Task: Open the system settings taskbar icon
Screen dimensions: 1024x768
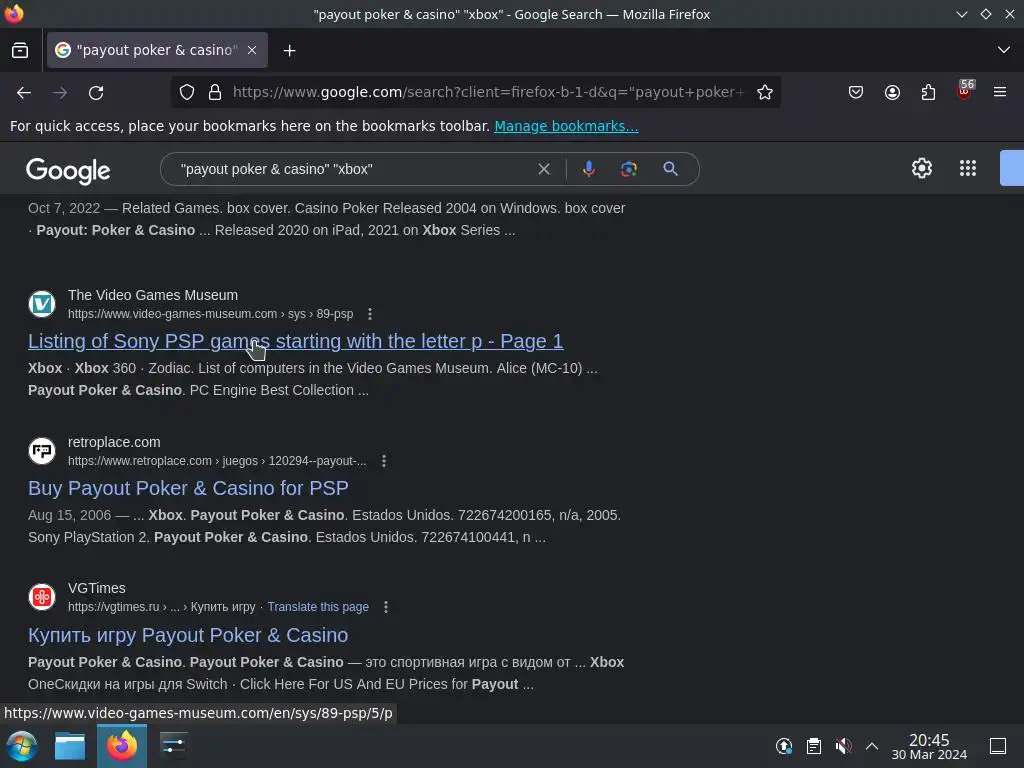Action: 173,746
